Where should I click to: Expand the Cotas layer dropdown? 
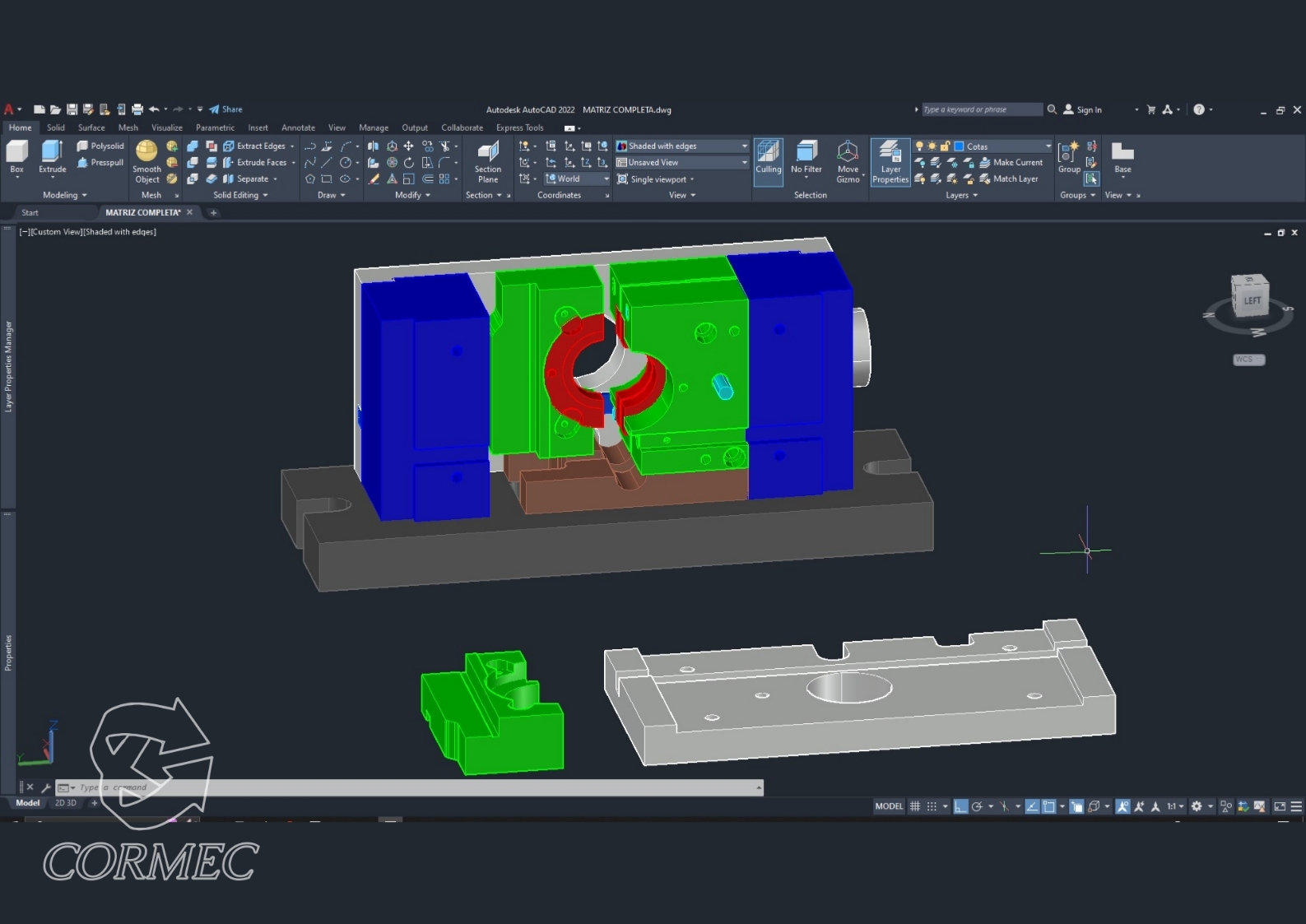pos(1048,146)
